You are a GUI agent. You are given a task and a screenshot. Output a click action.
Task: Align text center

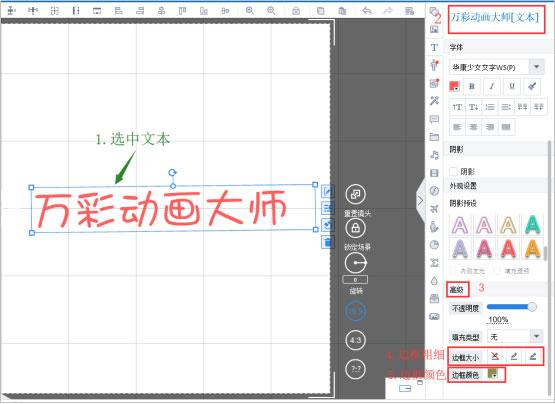pyautogui.click(x=474, y=127)
